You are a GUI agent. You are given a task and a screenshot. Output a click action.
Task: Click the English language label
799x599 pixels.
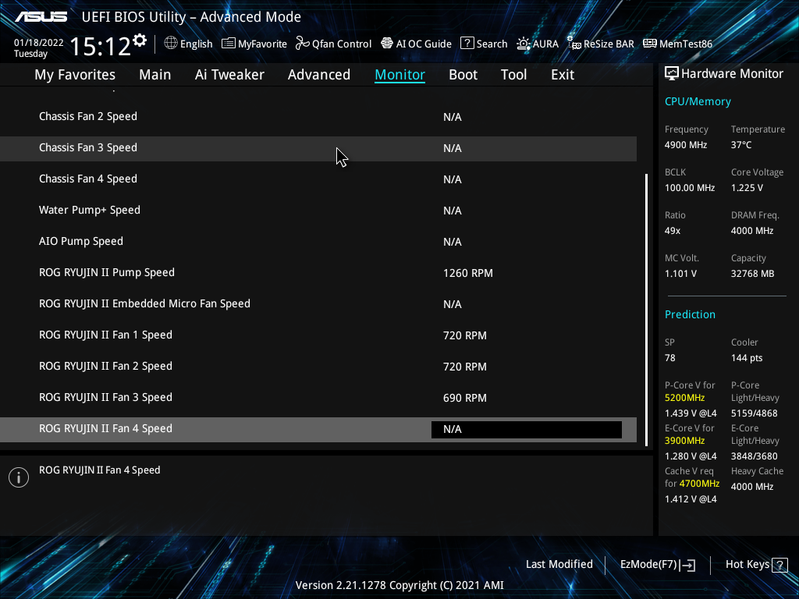196,44
